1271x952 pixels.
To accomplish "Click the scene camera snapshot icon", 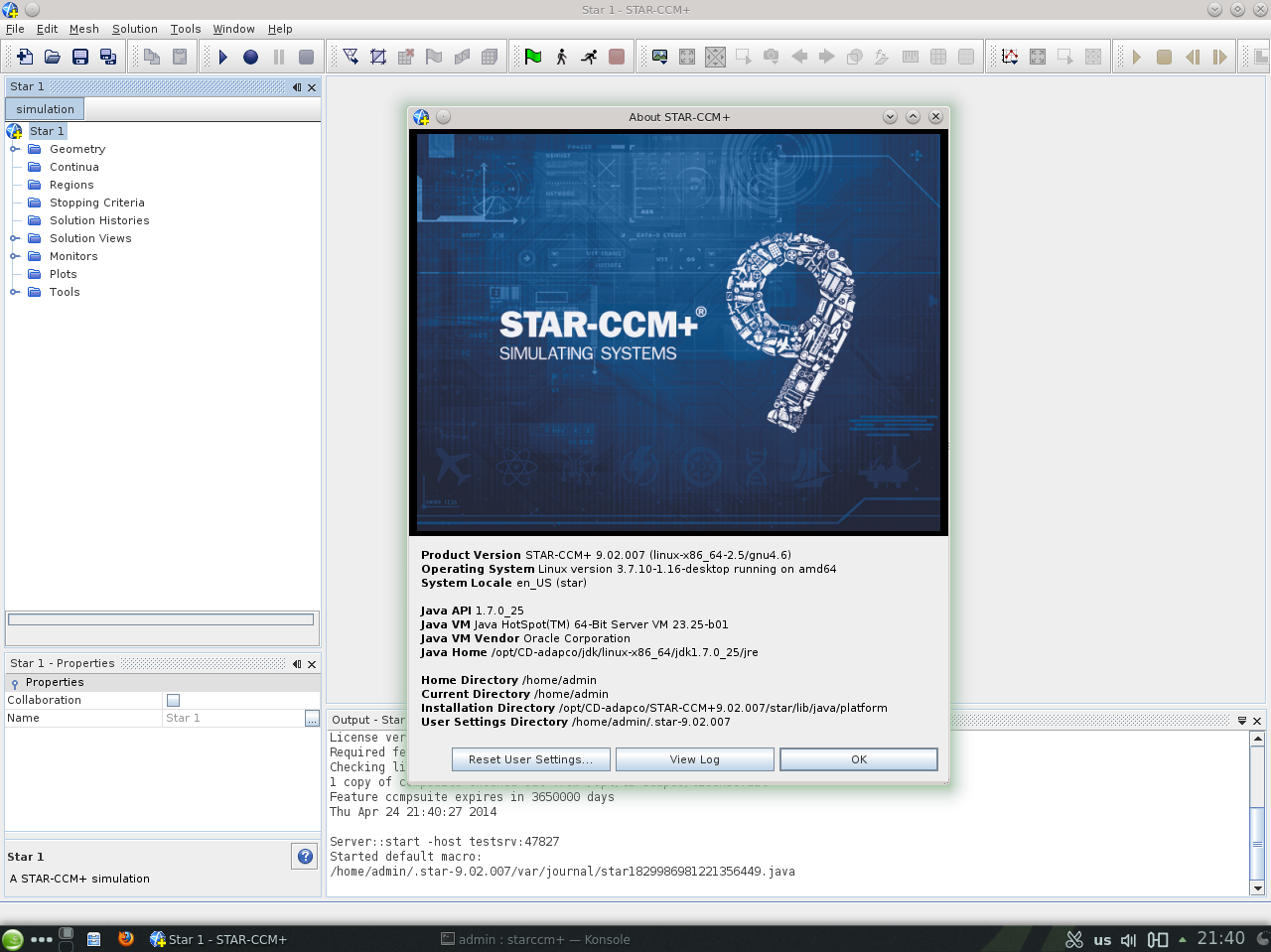I will pyautogui.click(x=772, y=57).
